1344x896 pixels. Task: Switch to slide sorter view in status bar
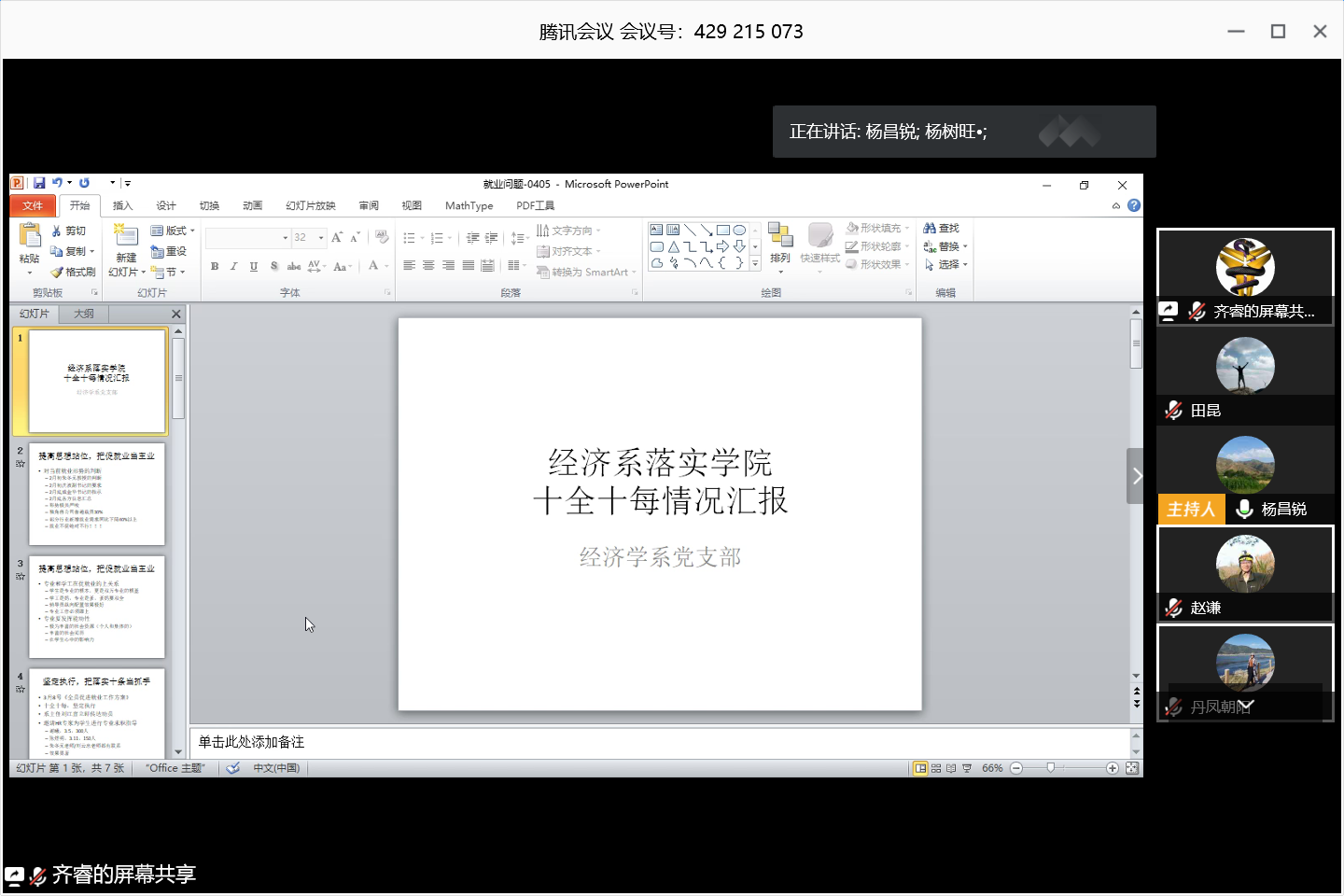tap(936, 768)
